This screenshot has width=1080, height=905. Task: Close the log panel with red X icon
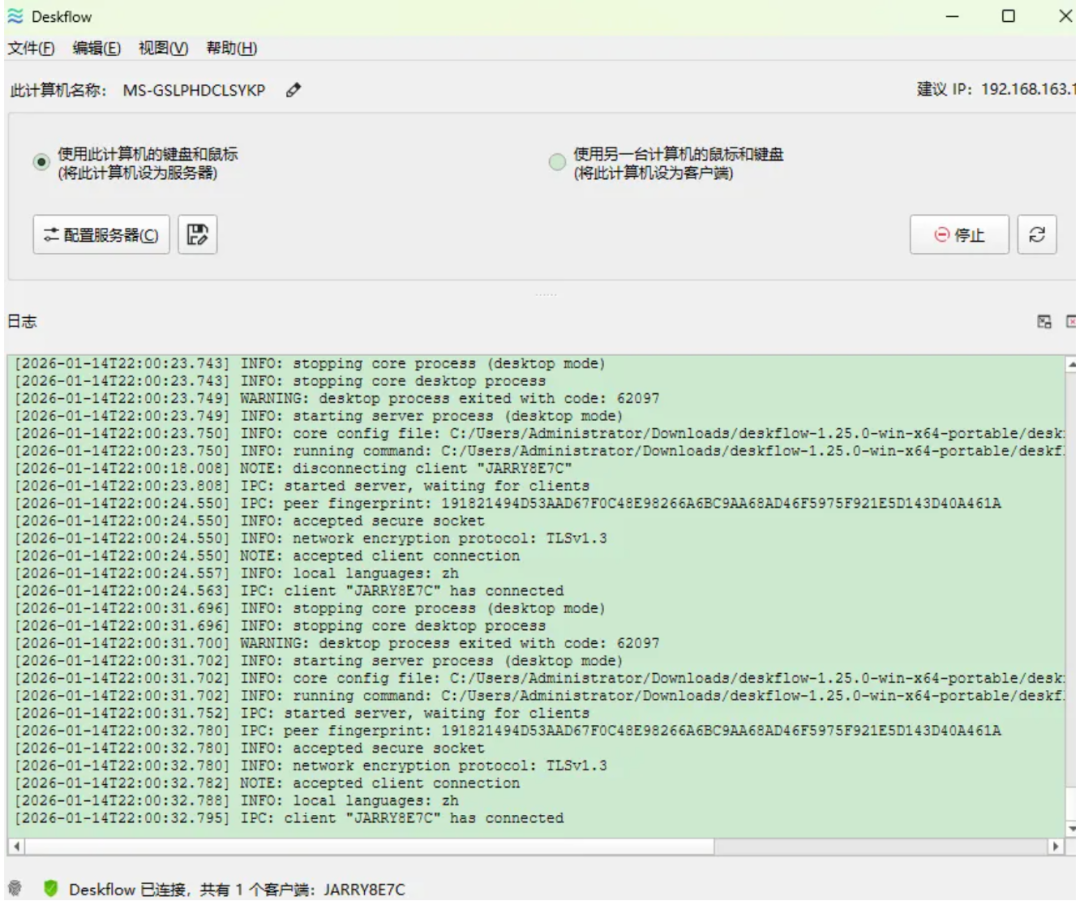click(x=1072, y=322)
